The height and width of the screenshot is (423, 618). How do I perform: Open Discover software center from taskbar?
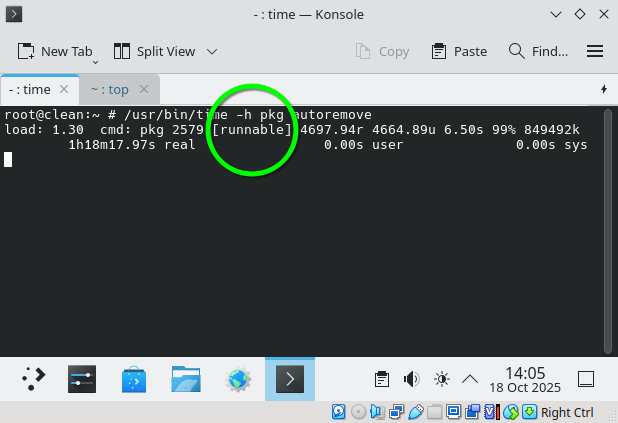pos(134,379)
